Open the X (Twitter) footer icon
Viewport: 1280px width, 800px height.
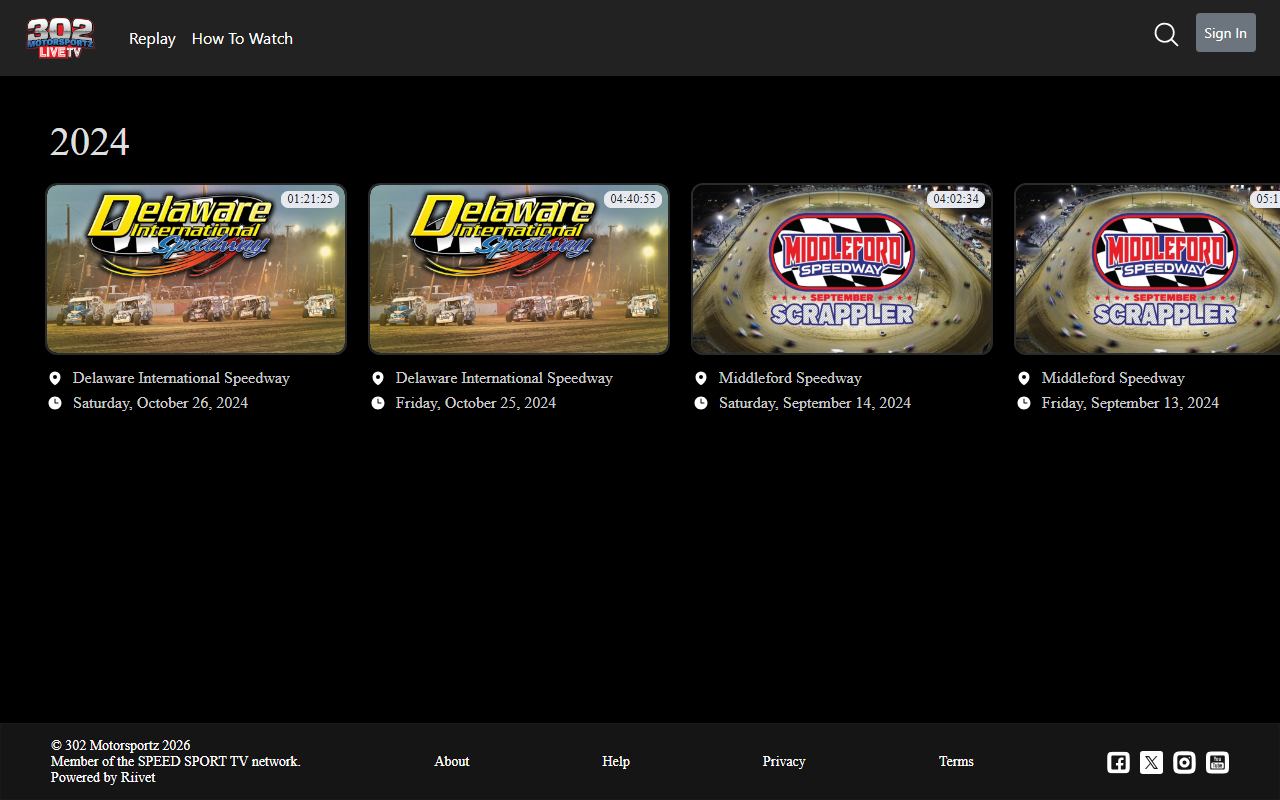tap(1151, 762)
